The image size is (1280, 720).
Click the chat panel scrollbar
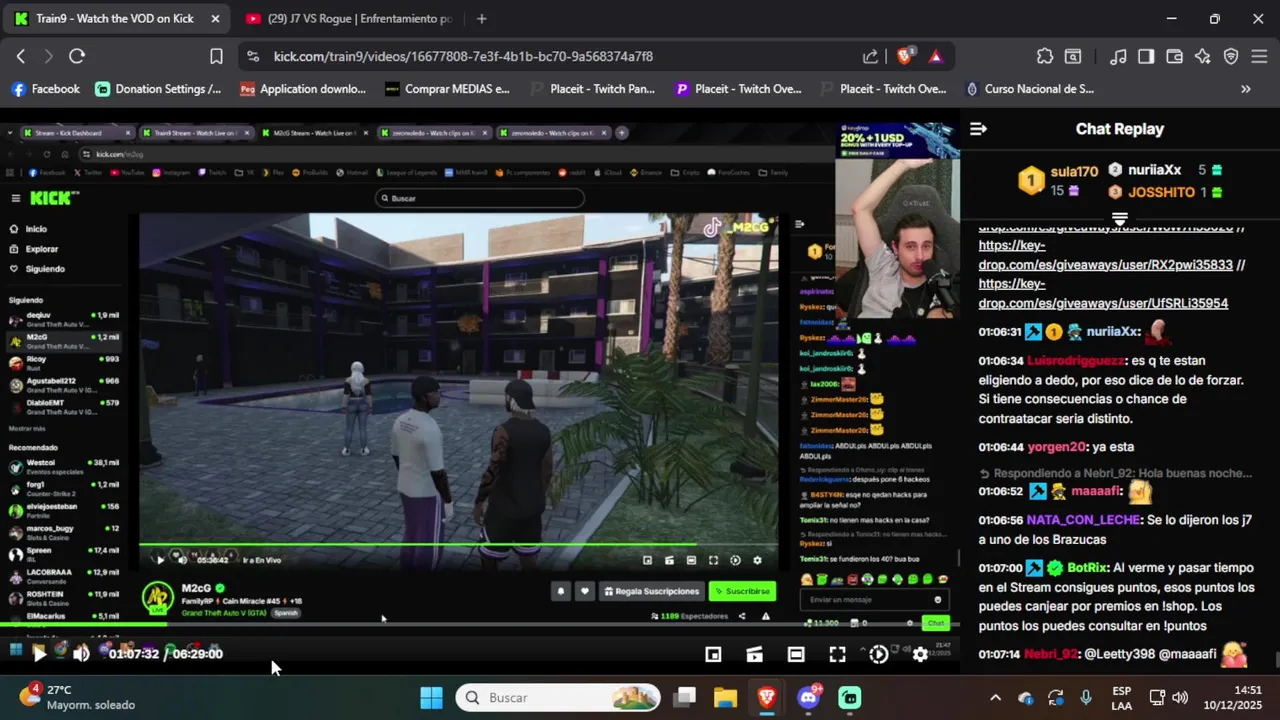tap(1276, 660)
